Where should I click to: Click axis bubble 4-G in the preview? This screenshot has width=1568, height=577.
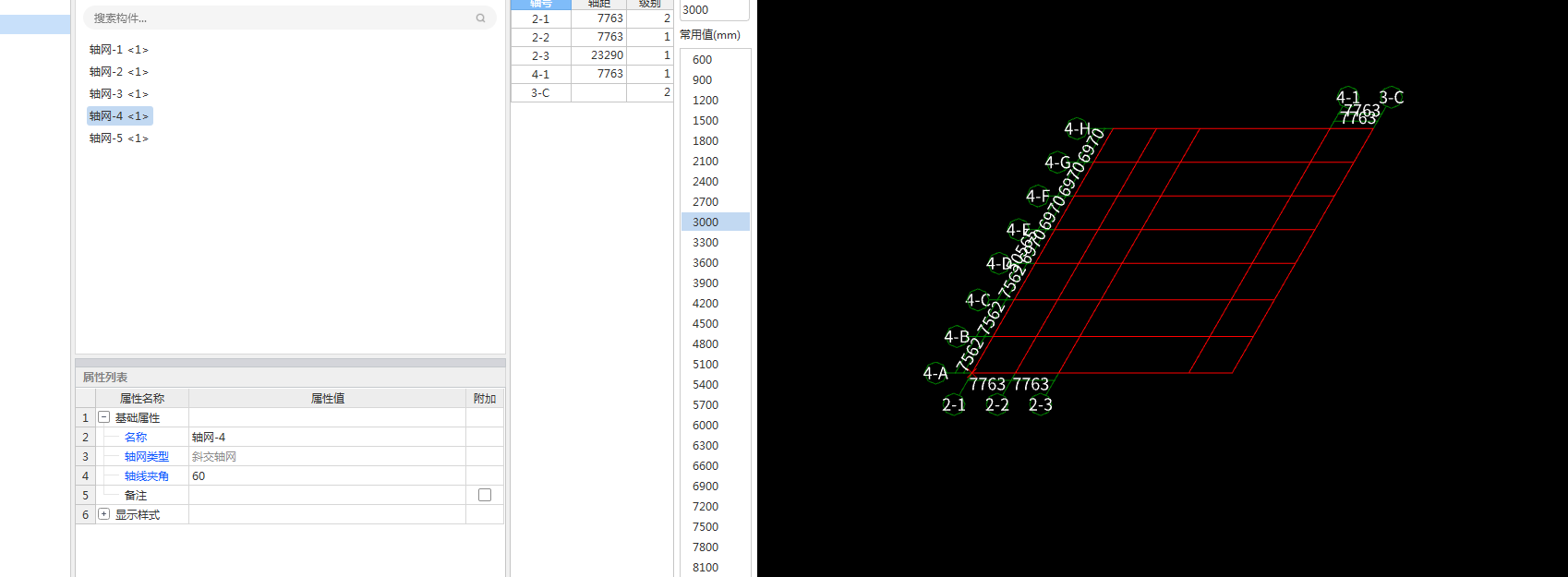(x=1057, y=162)
